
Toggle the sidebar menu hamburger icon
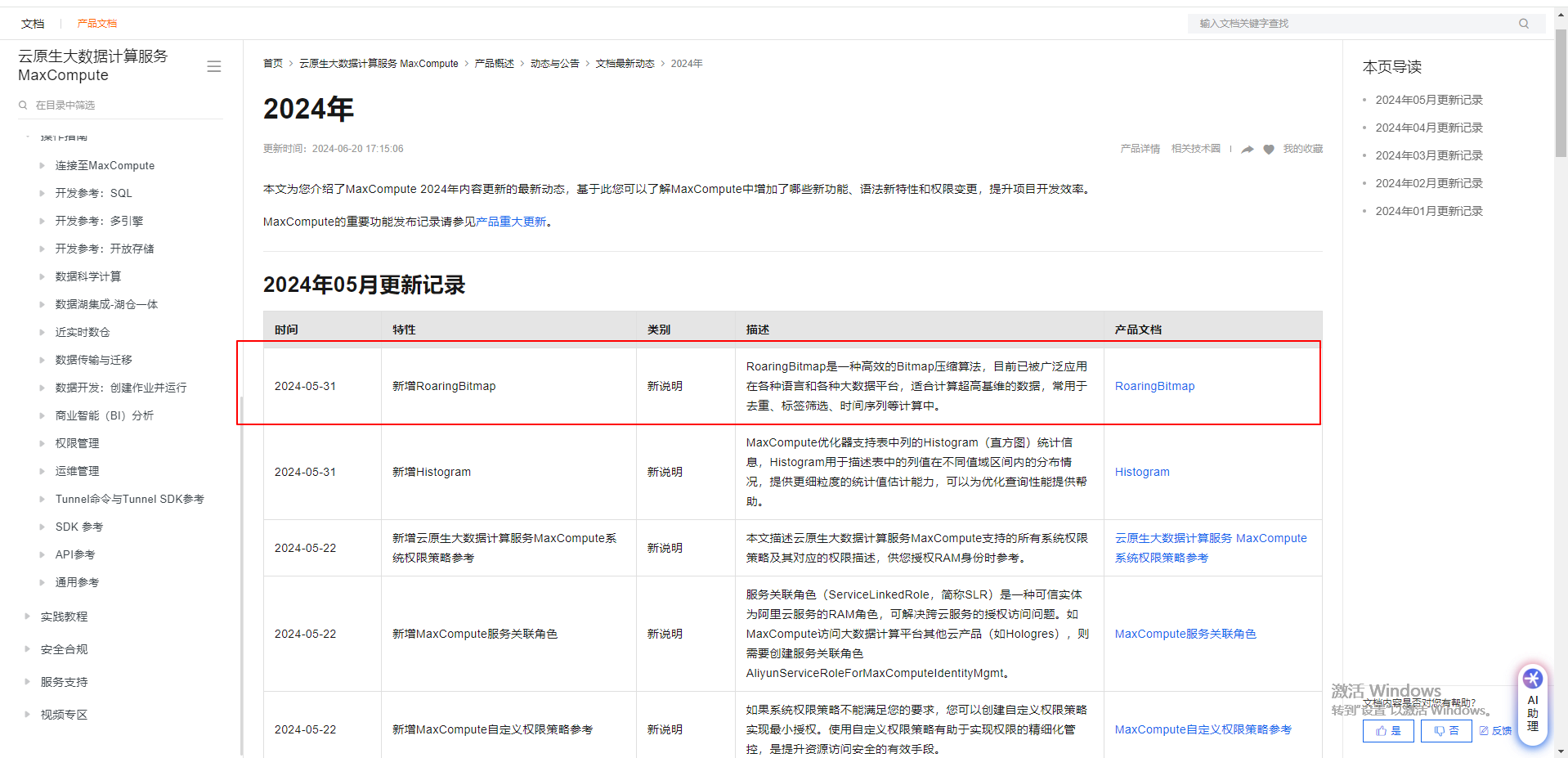point(214,66)
